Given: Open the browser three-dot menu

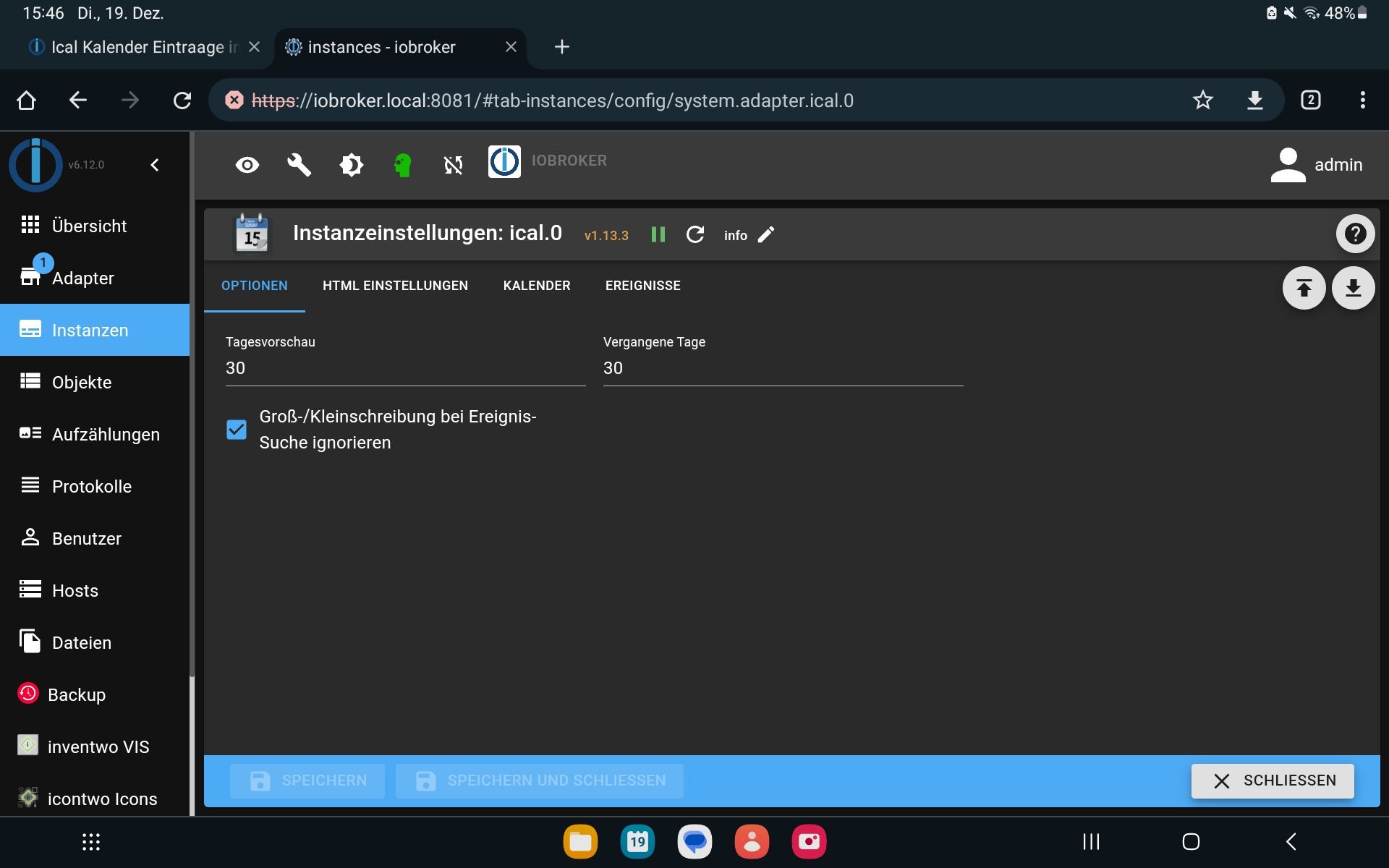Looking at the screenshot, I should point(1362,100).
